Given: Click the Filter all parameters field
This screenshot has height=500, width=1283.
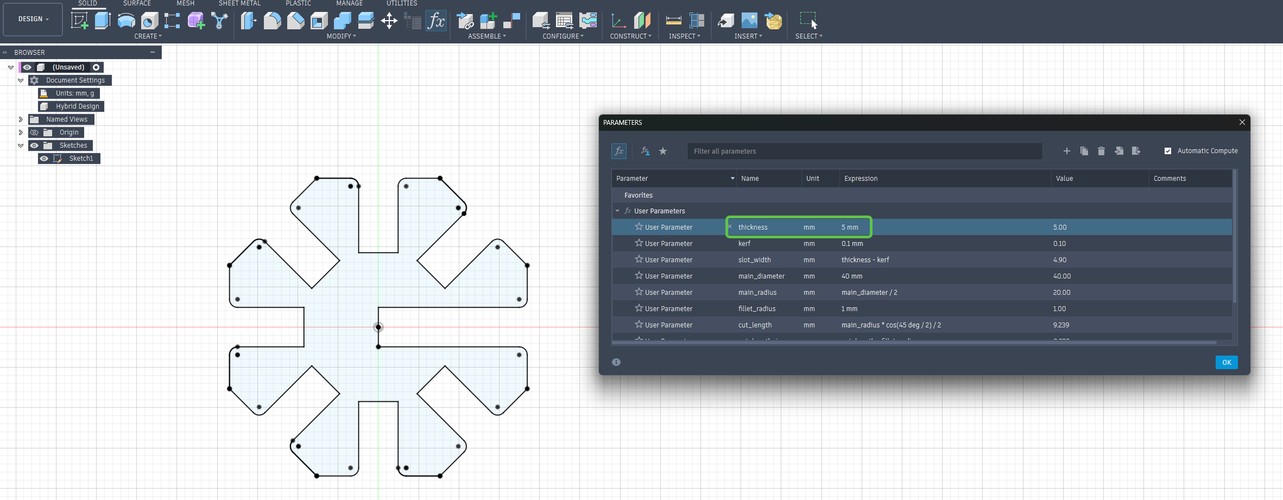Looking at the screenshot, I should [x=865, y=151].
